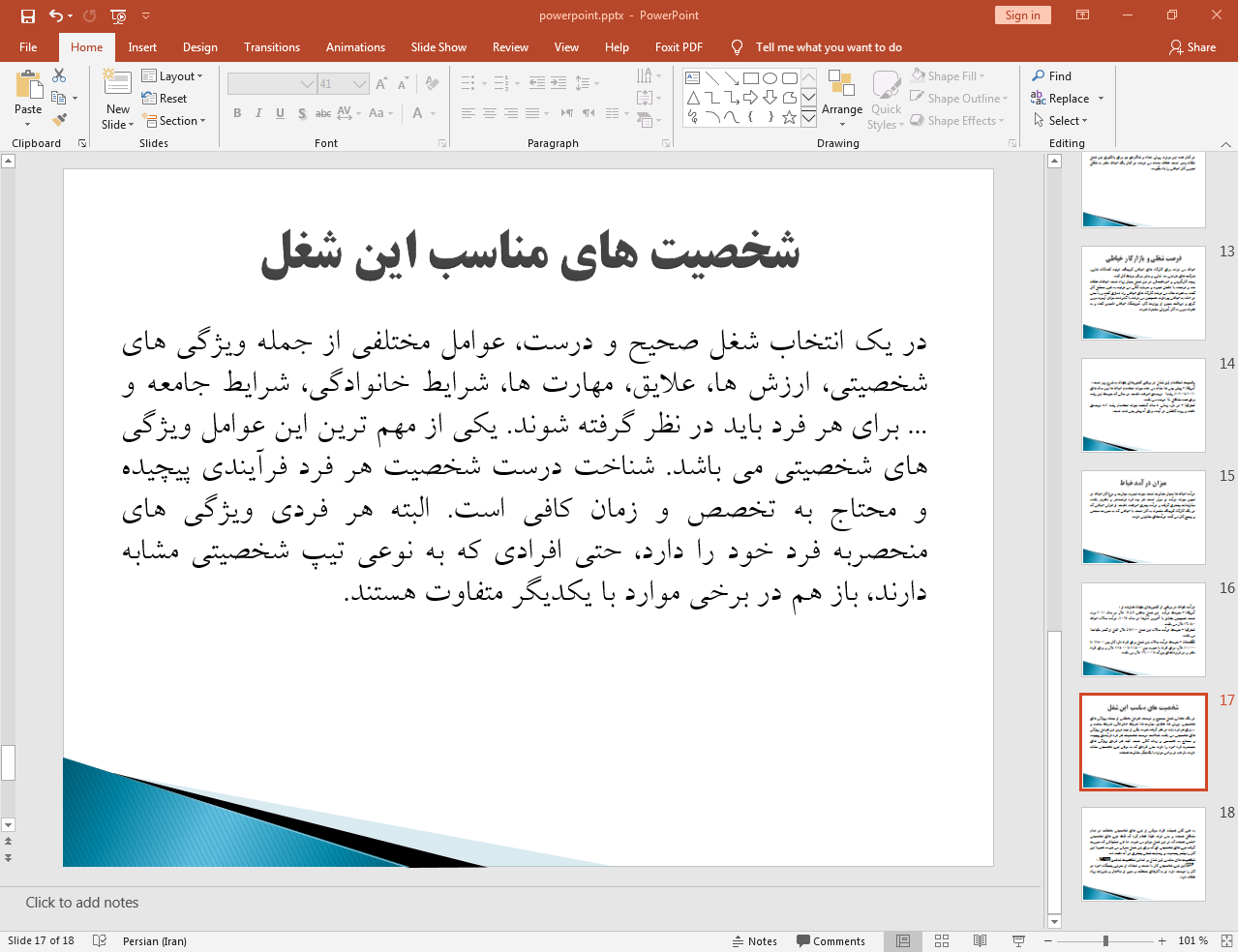Cut selection with scissors icon

tap(59, 75)
